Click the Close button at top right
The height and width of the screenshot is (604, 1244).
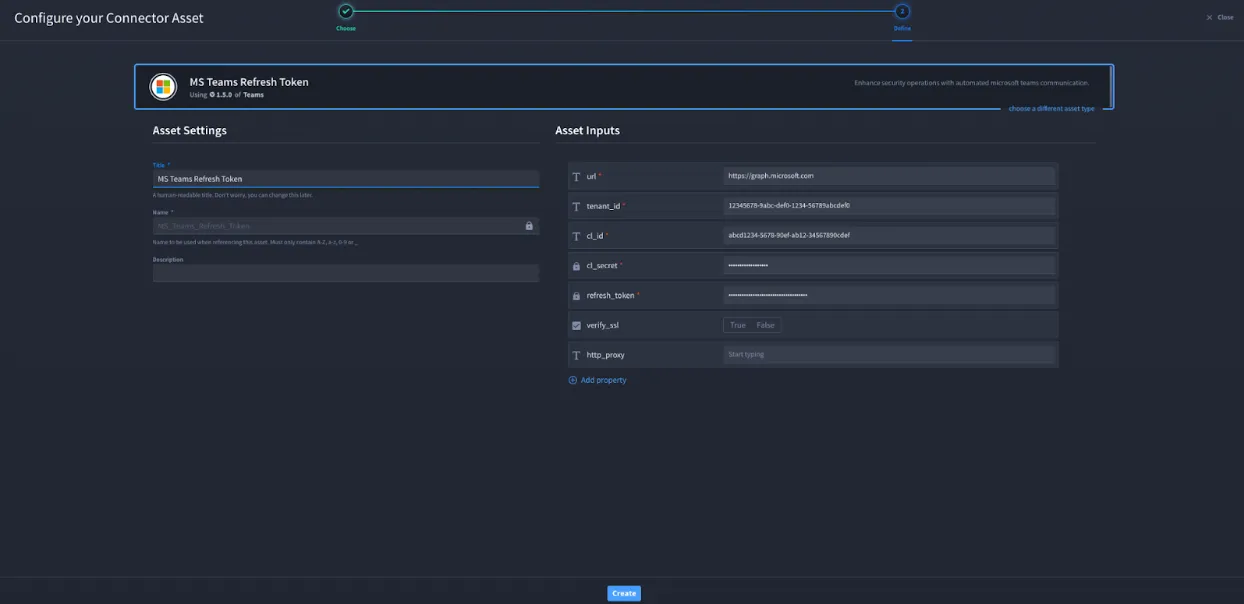point(1220,17)
